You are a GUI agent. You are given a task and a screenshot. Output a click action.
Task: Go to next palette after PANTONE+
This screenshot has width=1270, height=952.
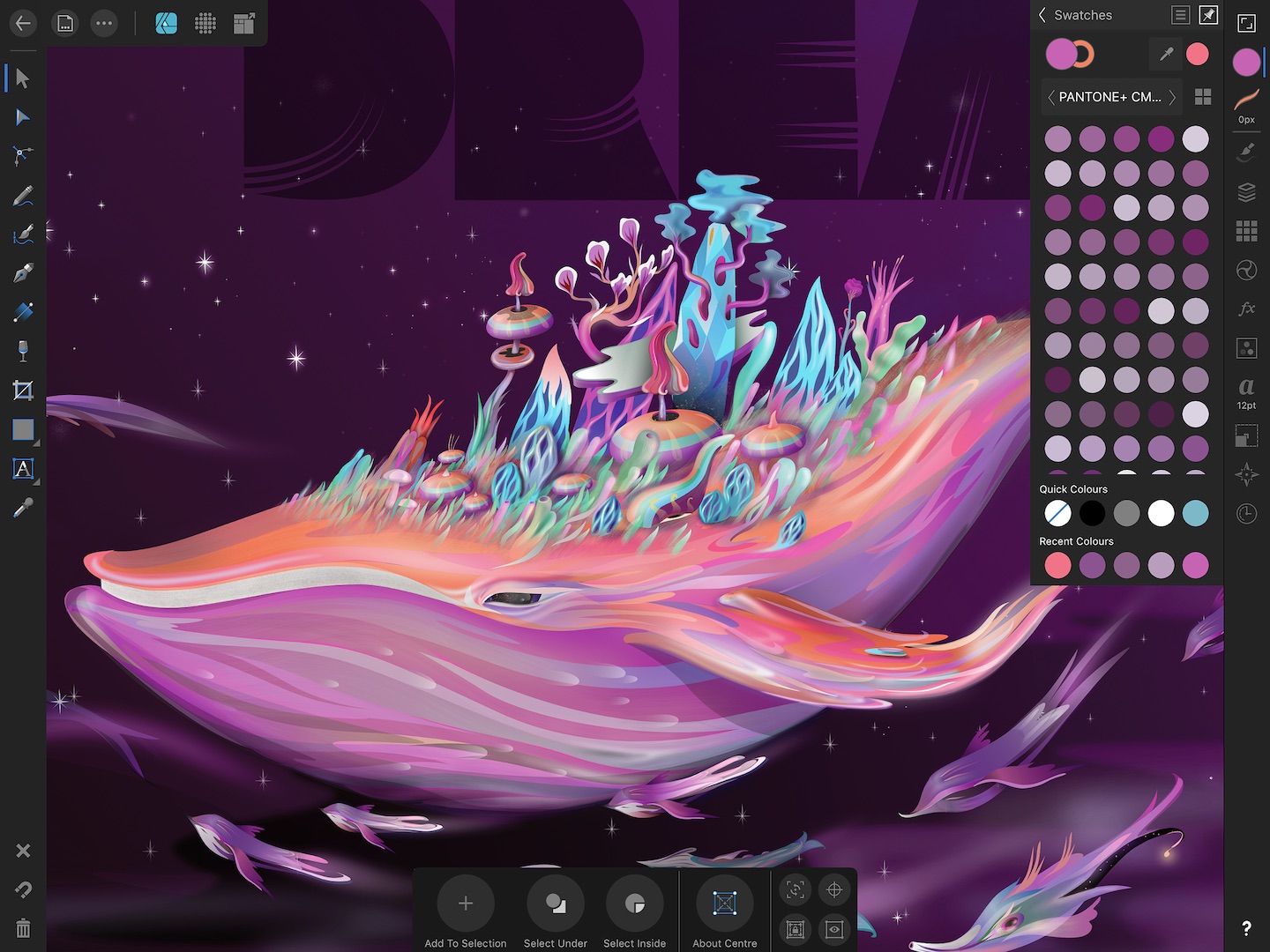tap(1172, 97)
